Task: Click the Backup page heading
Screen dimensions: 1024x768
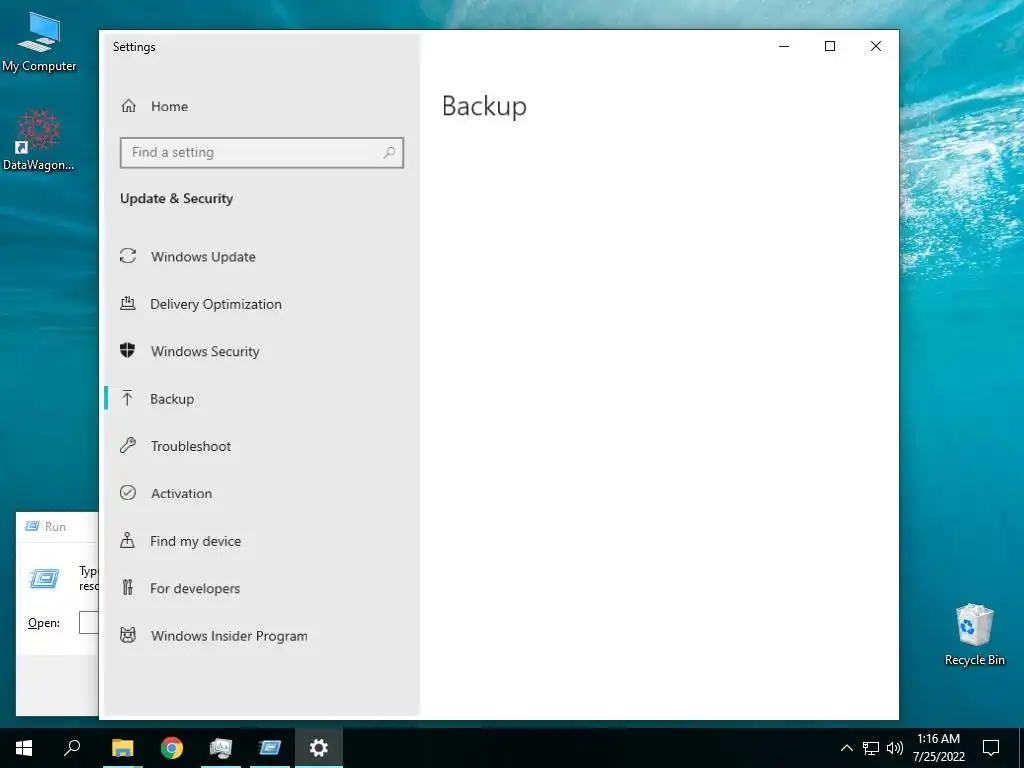Action: pyautogui.click(x=484, y=106)
